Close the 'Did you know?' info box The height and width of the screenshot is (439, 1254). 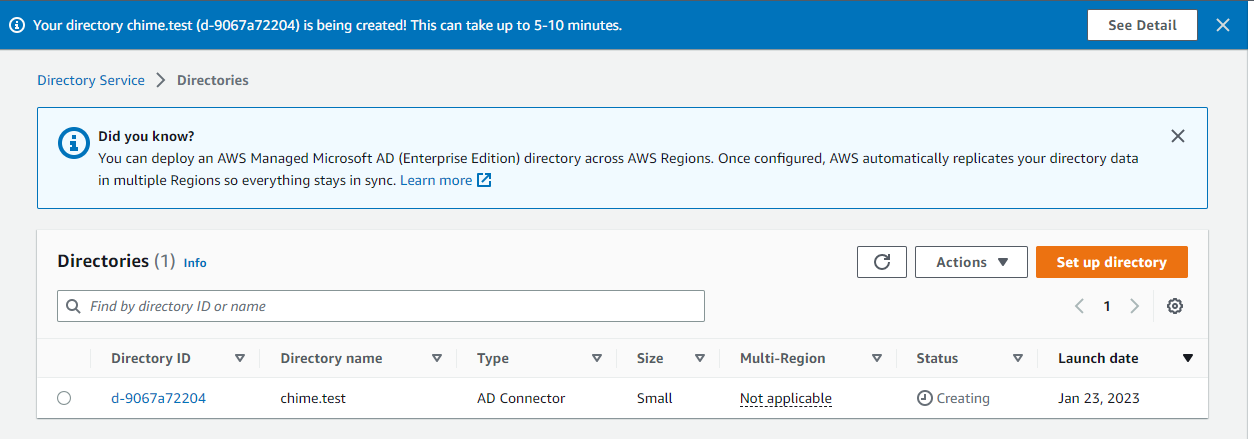(1178, 136)
